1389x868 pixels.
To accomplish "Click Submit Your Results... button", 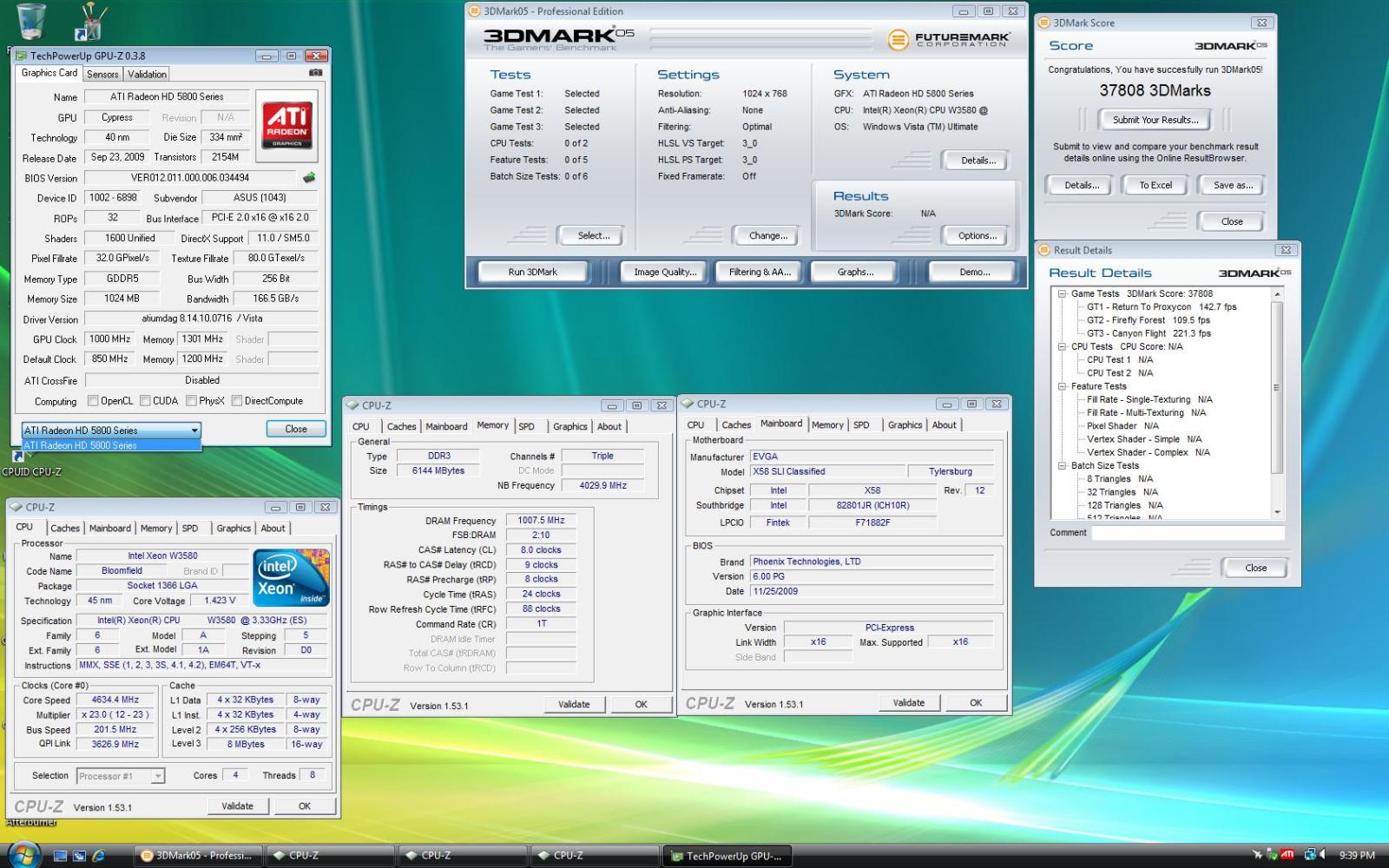I will [x=1155, y=120].
